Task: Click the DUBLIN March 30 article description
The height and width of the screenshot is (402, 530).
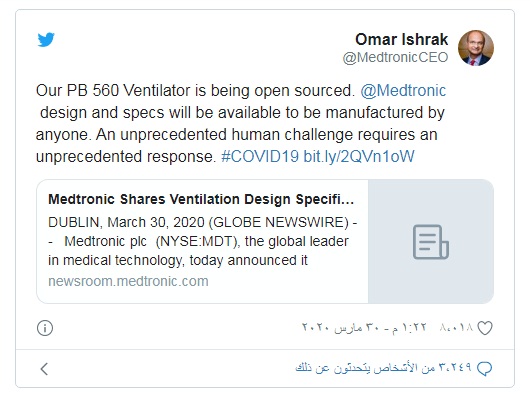Action: pyautogui.click(x=202, y=241)
